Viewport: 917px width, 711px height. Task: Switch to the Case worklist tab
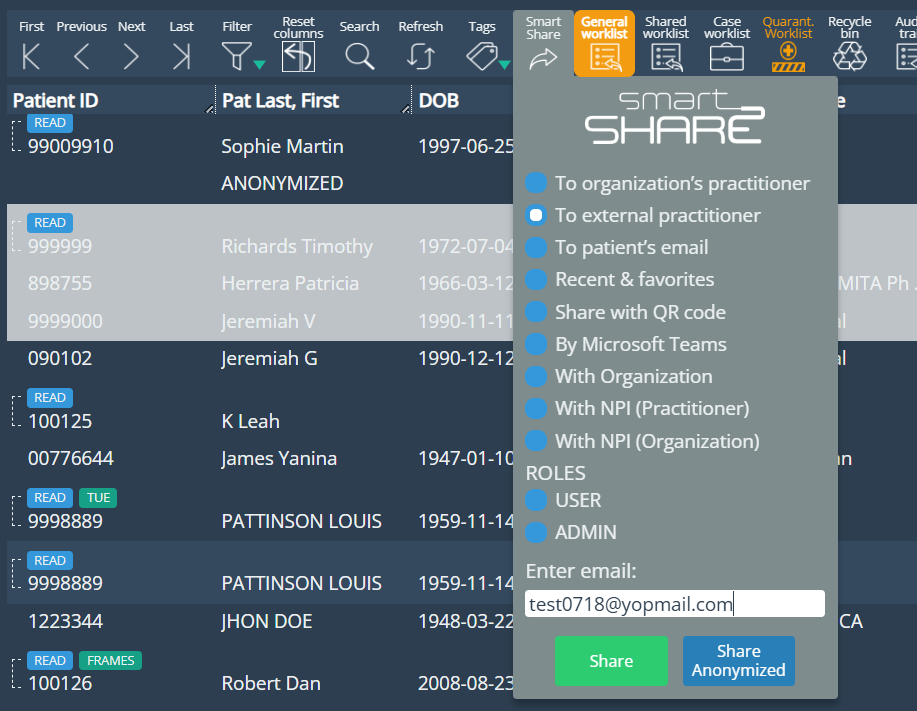coord(727,44)
